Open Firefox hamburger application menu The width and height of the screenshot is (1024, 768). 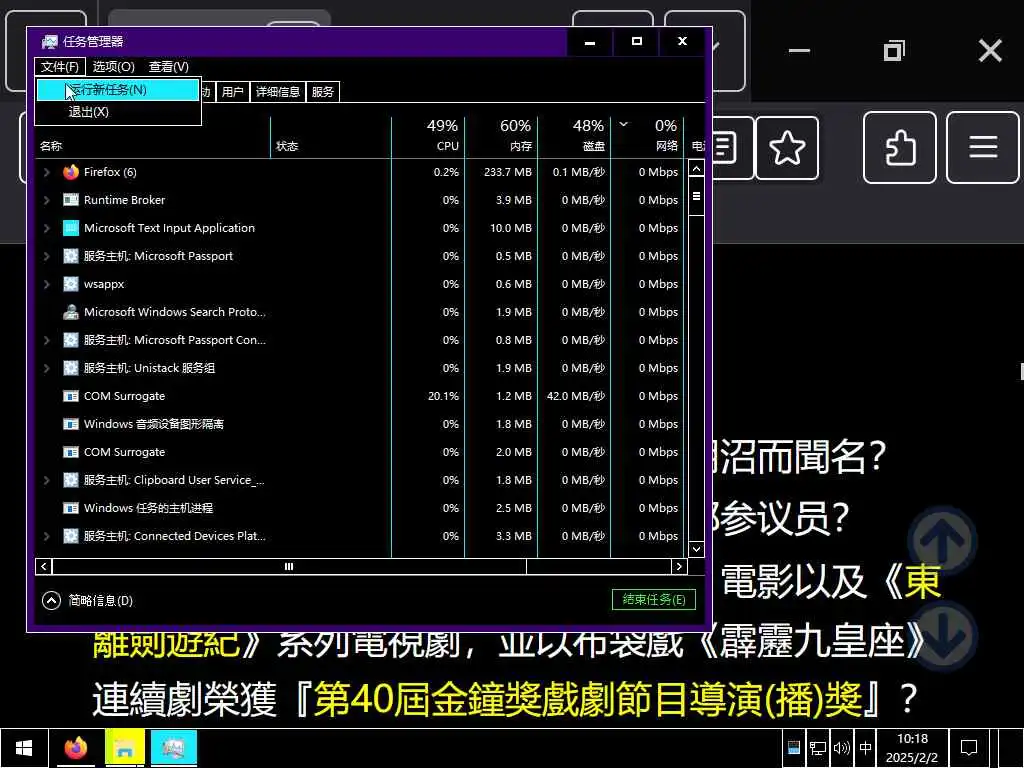click(983, 148)
